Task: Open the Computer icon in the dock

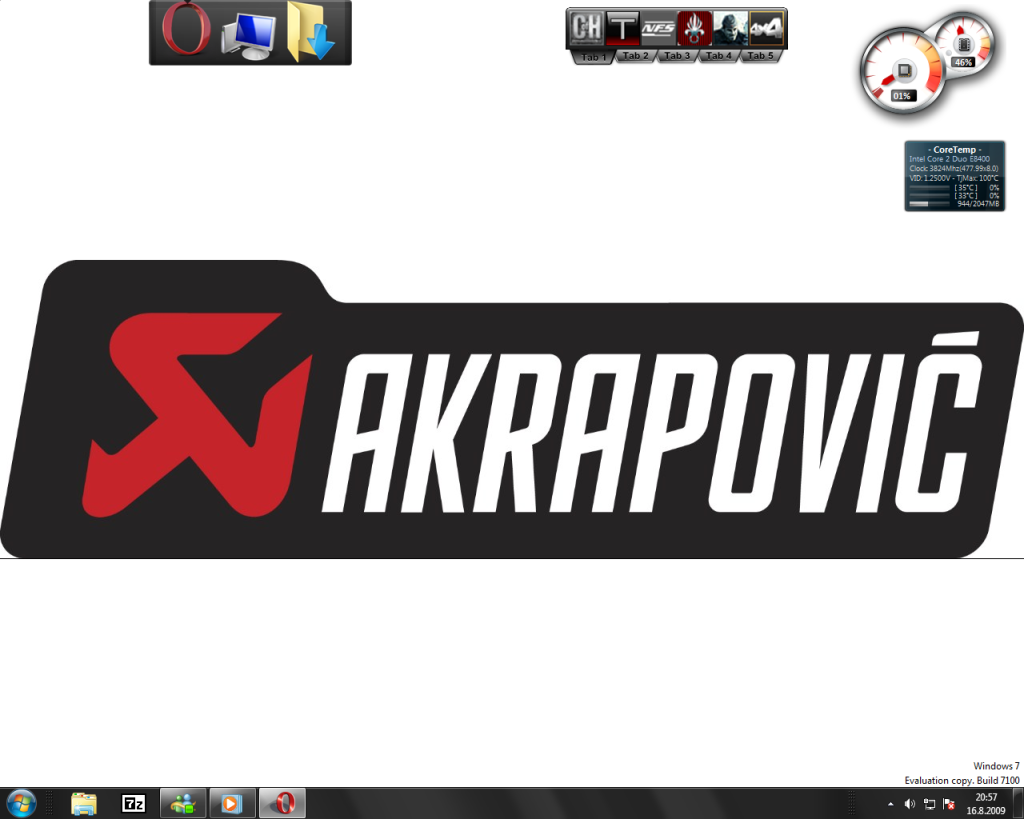Action: pyautogui.click(x=248, y=36)
